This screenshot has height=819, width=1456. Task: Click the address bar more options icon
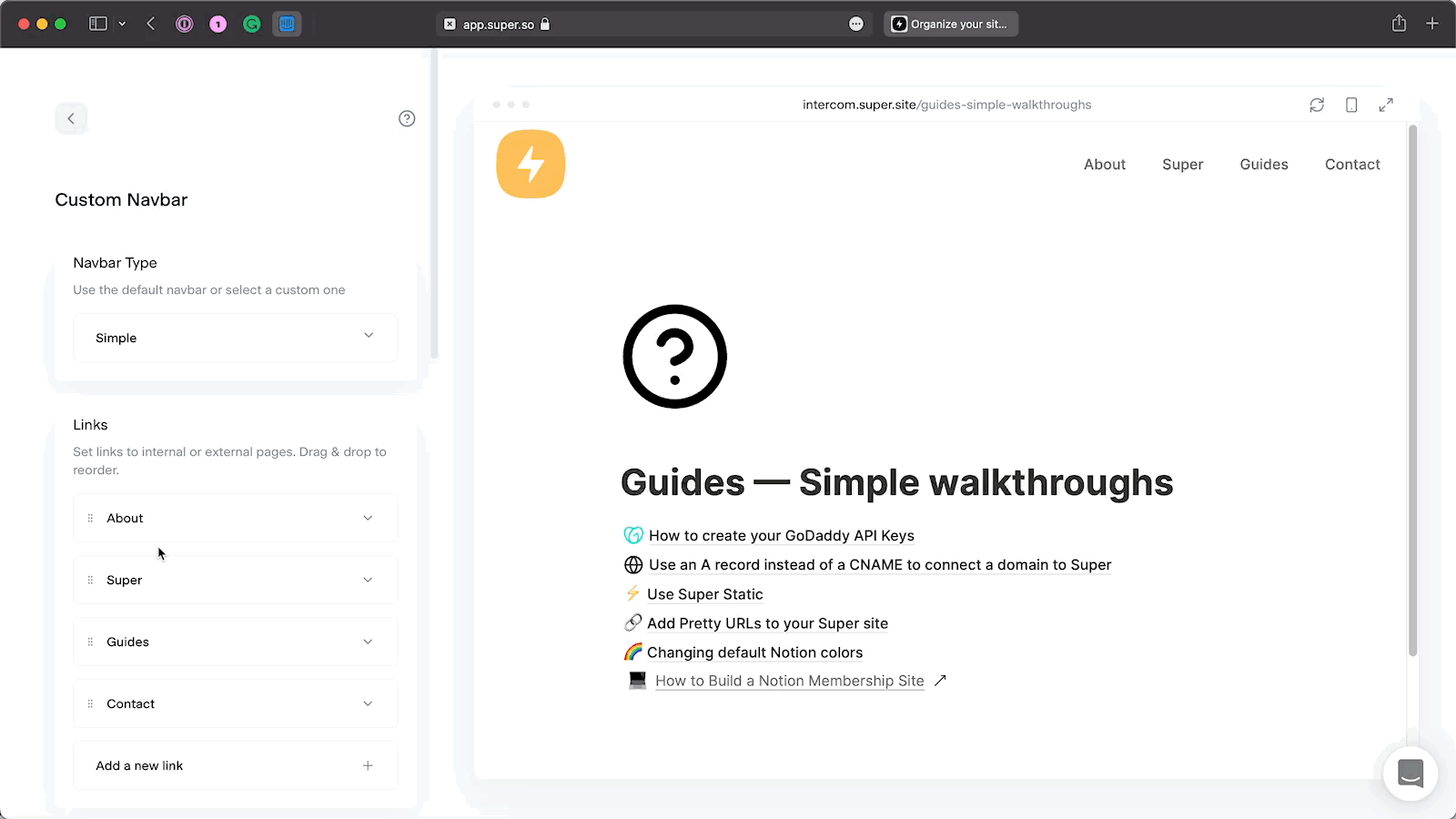[x=856, y=25]
